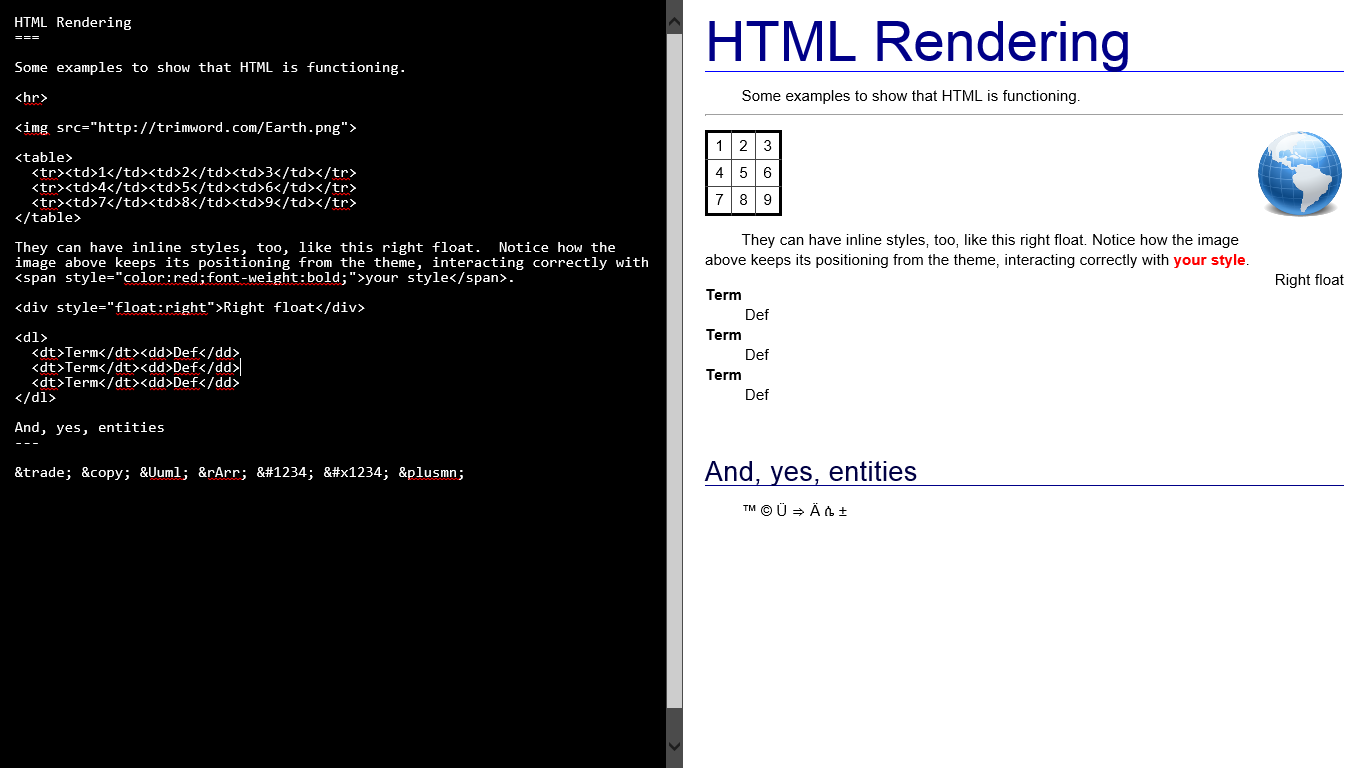Click the 'Right float' text in preview
Viewport: 1366px width, 768px height.
[1308, 280]
